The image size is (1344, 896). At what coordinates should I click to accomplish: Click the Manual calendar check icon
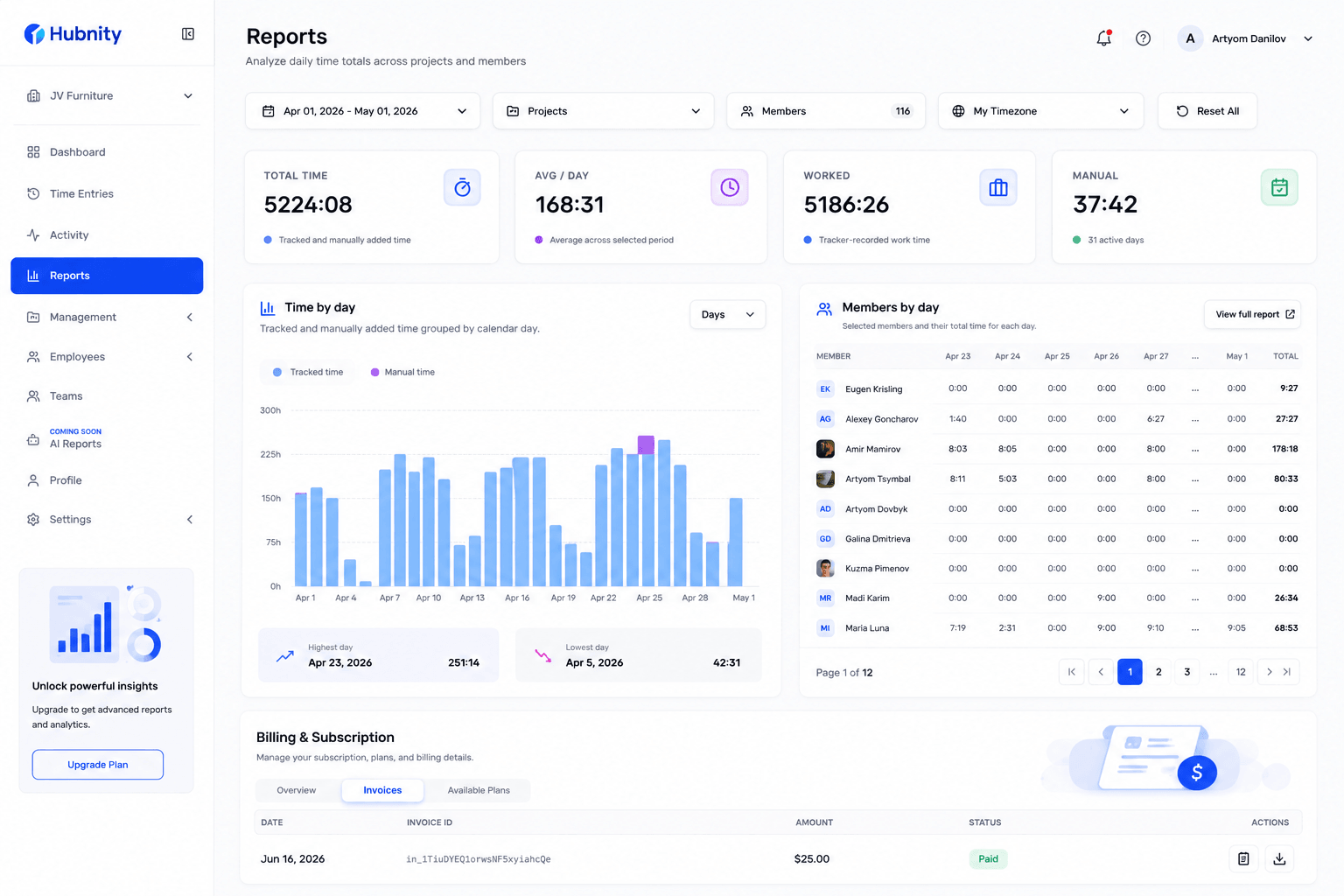pos(1279,187)
